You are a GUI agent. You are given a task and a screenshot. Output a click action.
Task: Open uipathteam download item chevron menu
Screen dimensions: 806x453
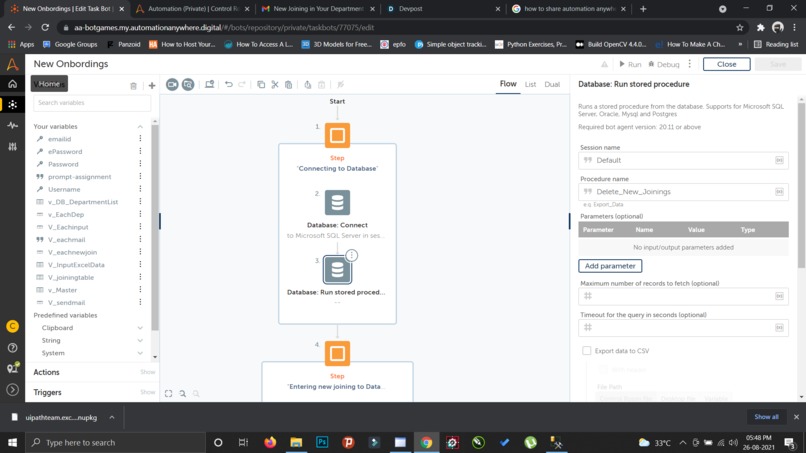(112, 417)
